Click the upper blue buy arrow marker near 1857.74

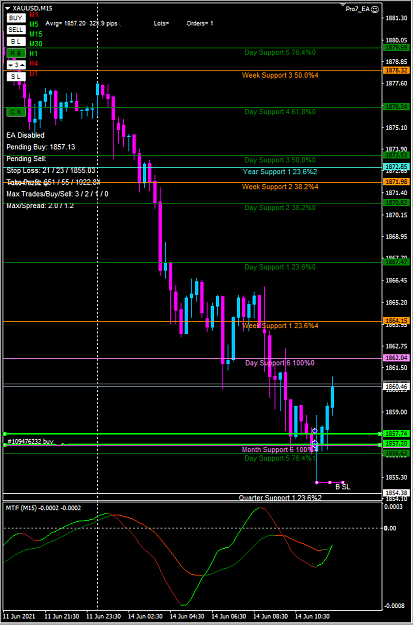click(x=315, y=430)
